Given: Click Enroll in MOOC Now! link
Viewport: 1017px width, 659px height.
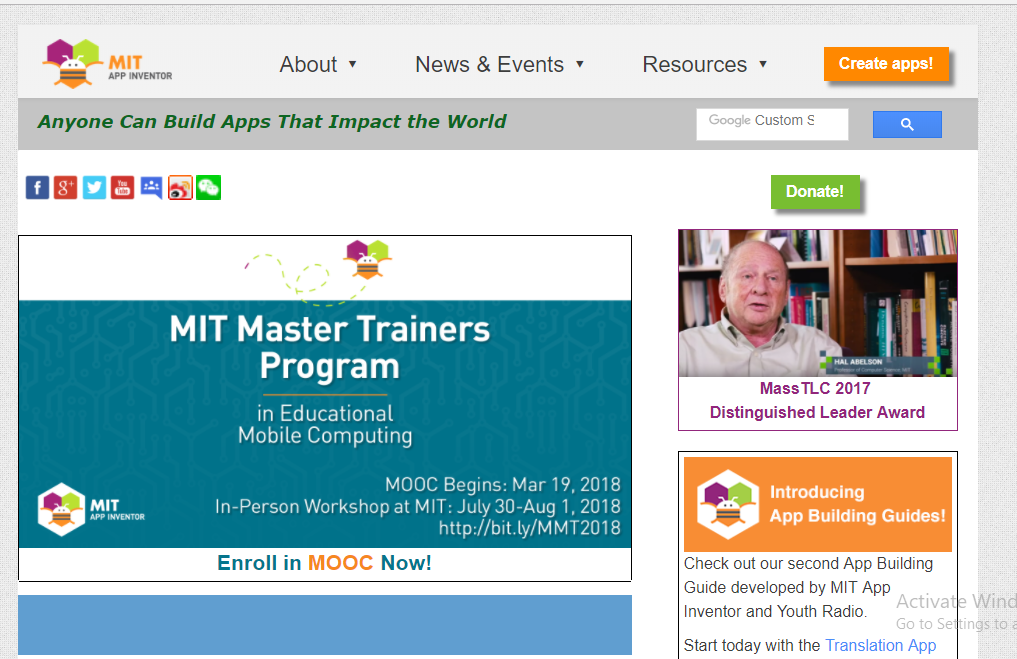Looking at the screenshot, I should pyautogui.click(x=324, y=563).
